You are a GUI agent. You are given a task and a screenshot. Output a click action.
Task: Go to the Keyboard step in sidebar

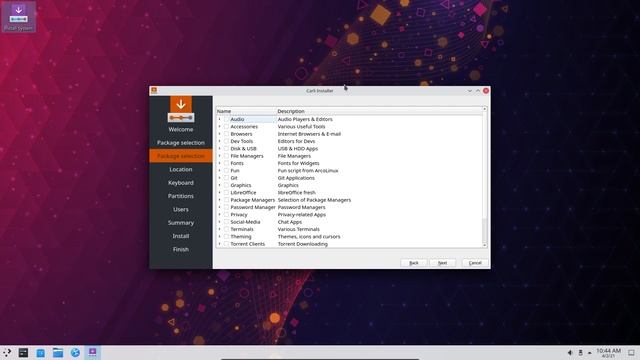pyautogui.click(x=181, y=183)
